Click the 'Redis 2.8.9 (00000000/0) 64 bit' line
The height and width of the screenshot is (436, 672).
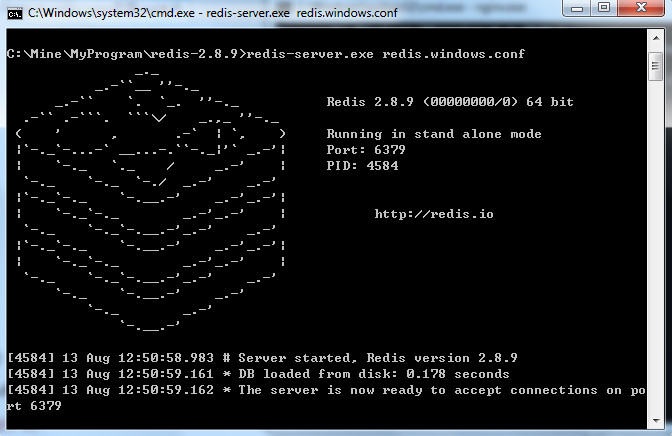450,102
